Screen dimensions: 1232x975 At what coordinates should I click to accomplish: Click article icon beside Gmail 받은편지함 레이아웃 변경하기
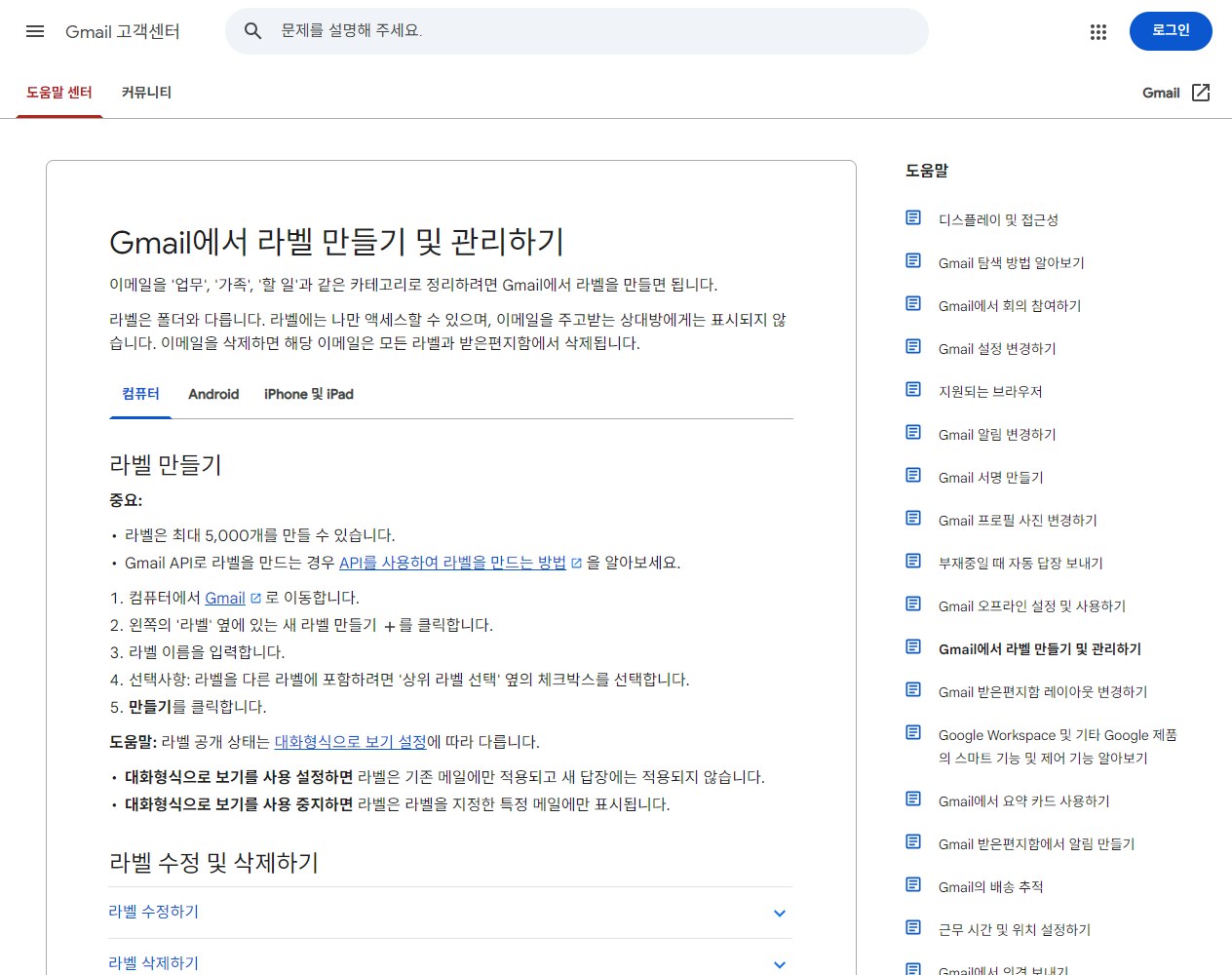point(913,689)
